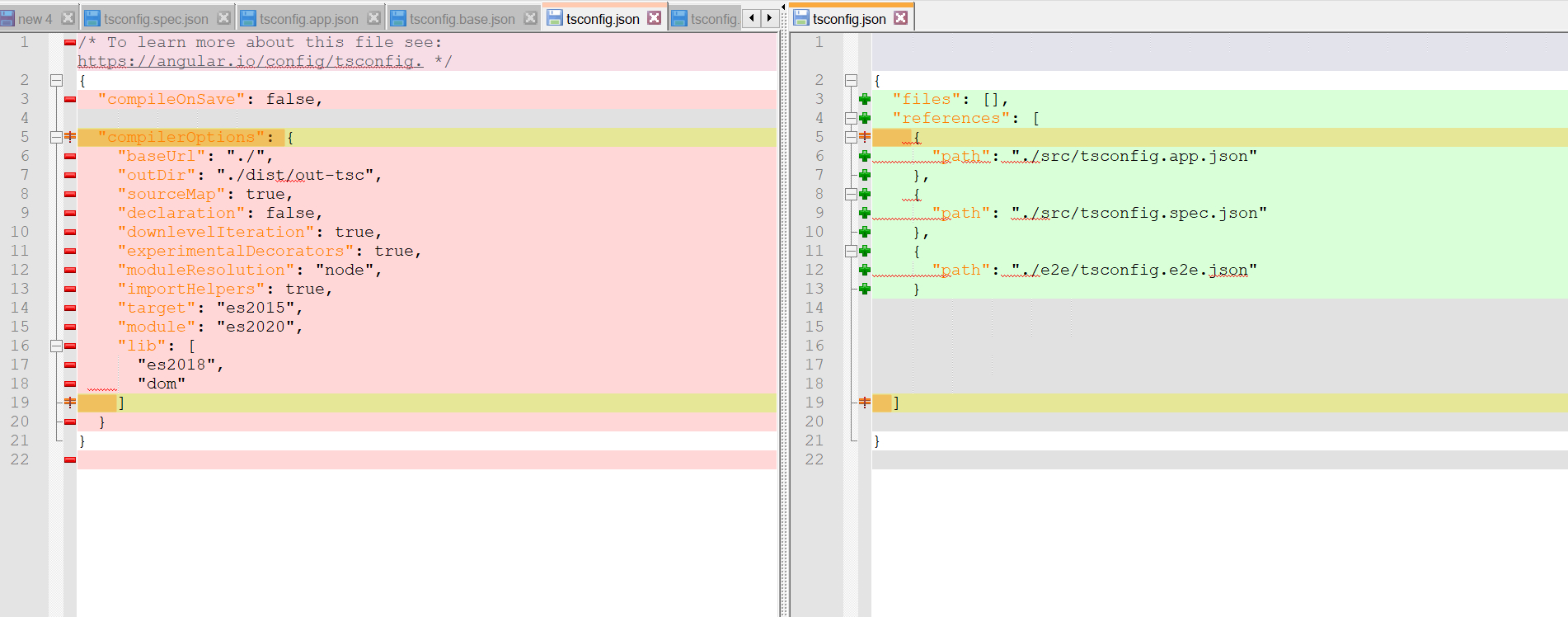Screen dimensions: 1568x617
Task: Collapse compilerOptions fold marker
Action: click(x=56, y=137)
